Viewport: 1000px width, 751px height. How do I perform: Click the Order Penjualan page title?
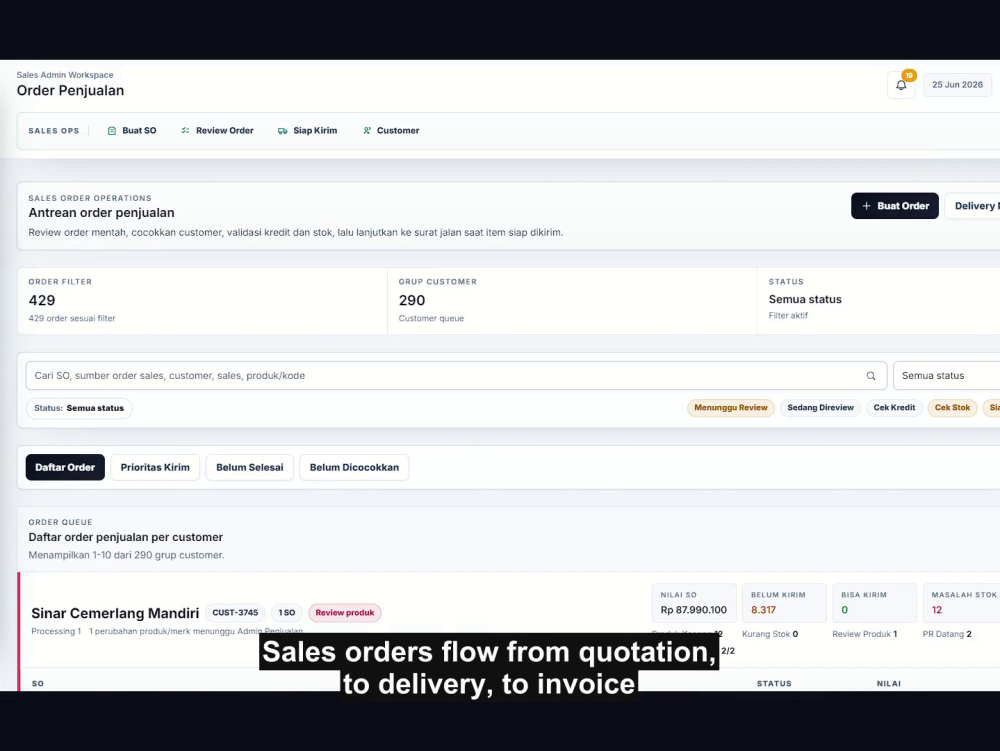[x=70, y=91]
